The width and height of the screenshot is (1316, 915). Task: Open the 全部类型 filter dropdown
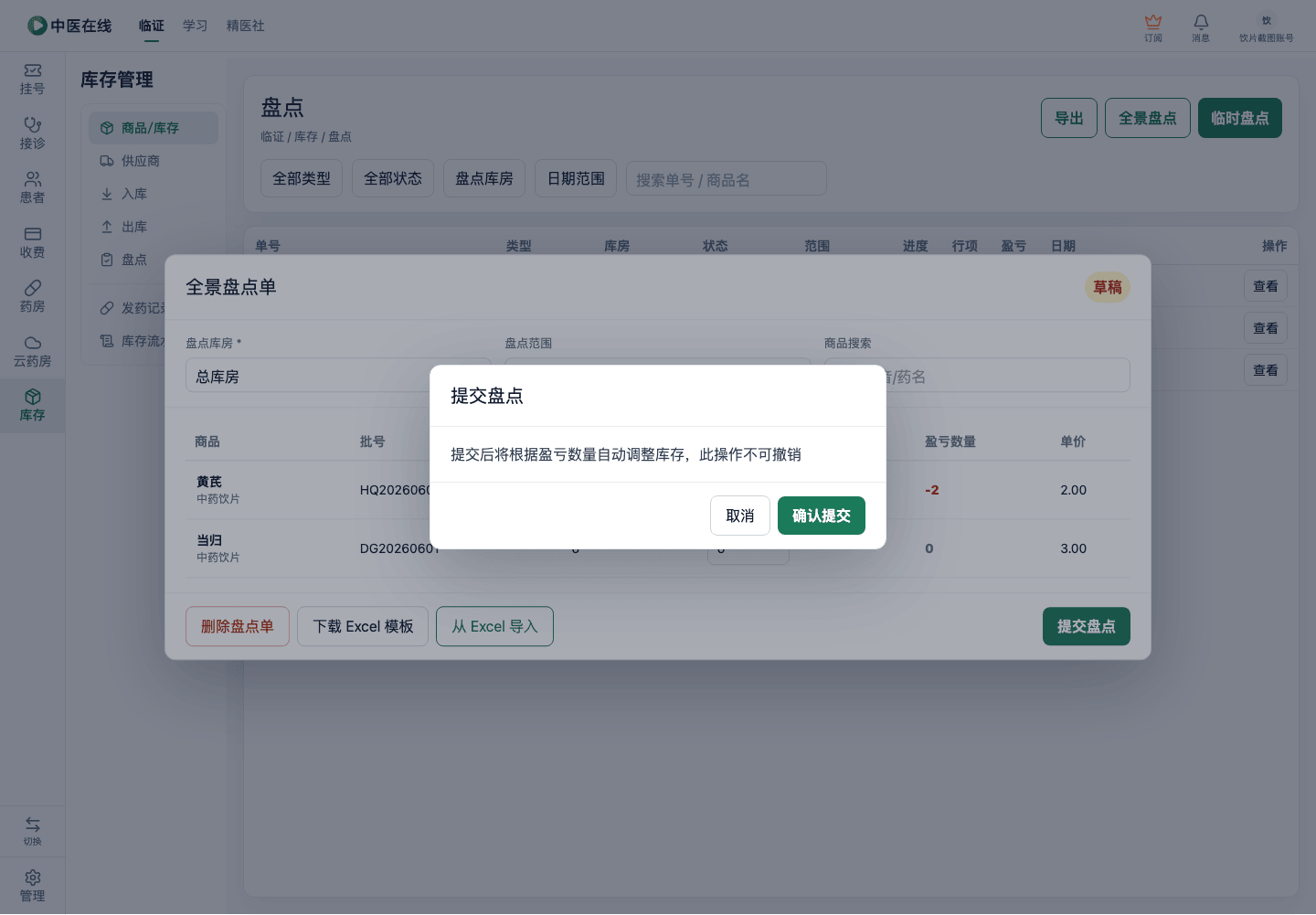tap(302, 178)
